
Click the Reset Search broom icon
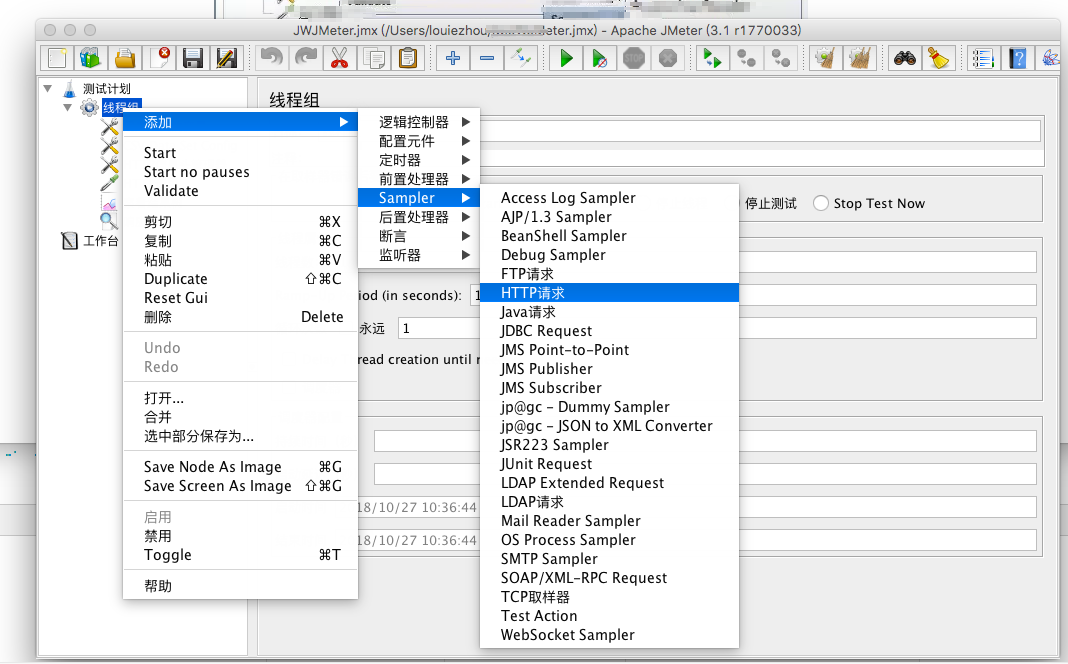point(939,59)
